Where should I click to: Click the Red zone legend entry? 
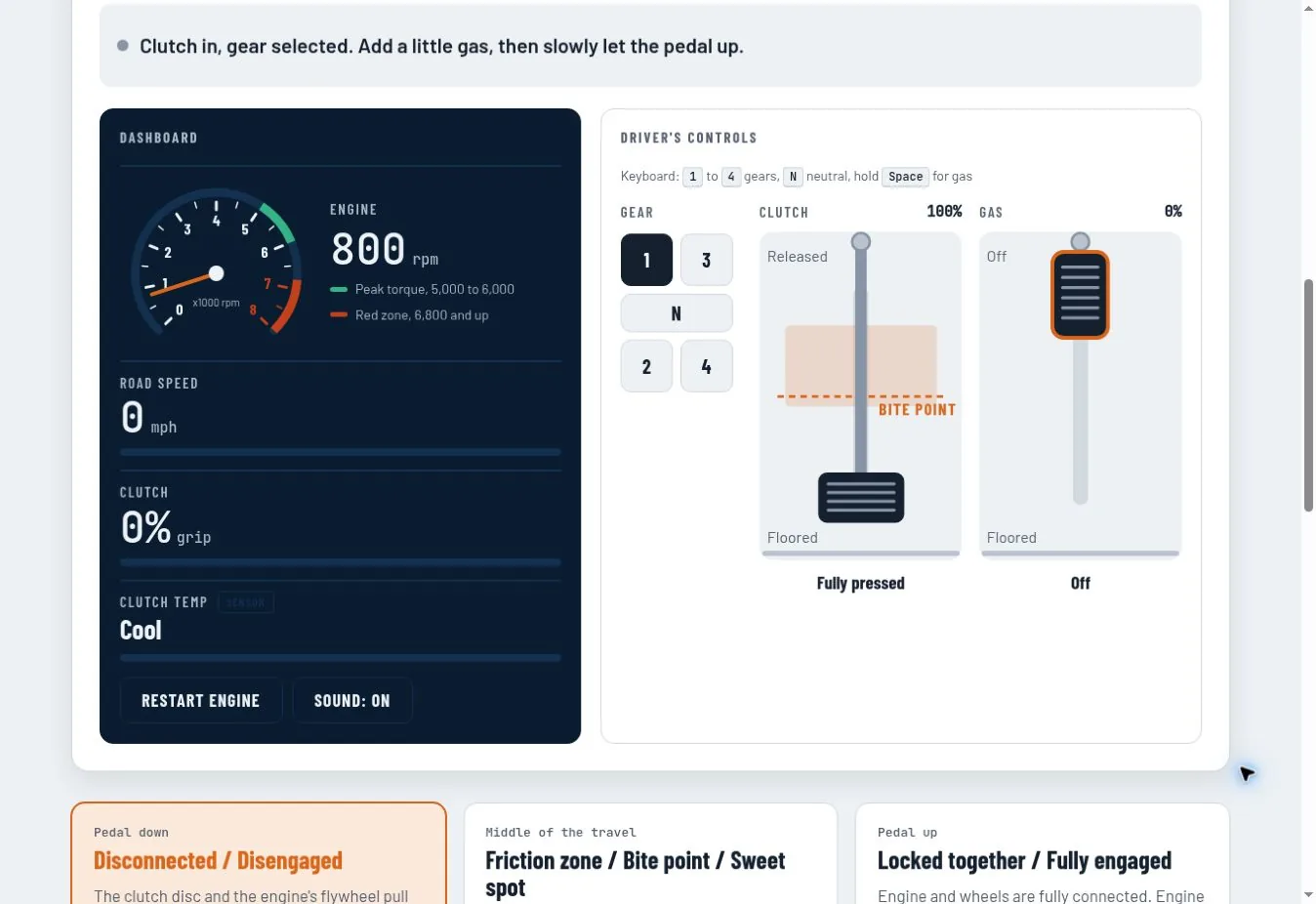410,315
